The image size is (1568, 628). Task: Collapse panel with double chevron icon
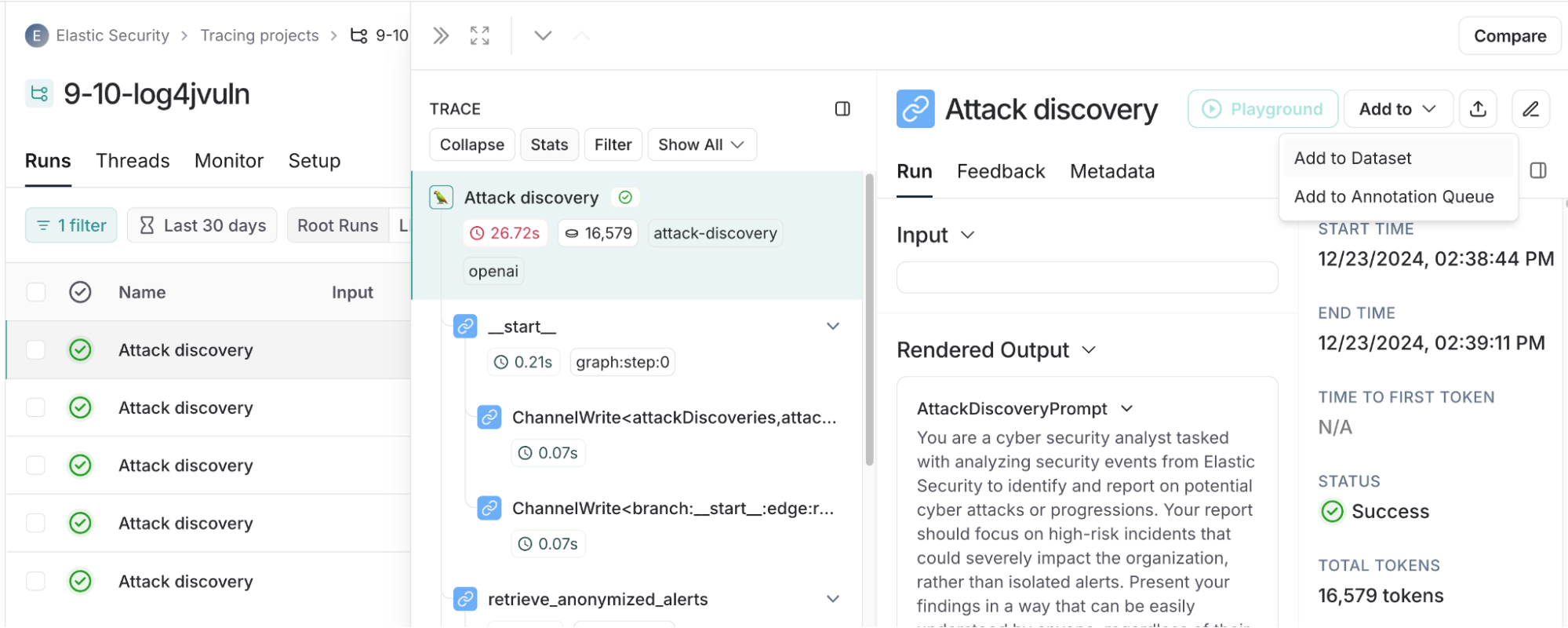click(x=441, y=35)
